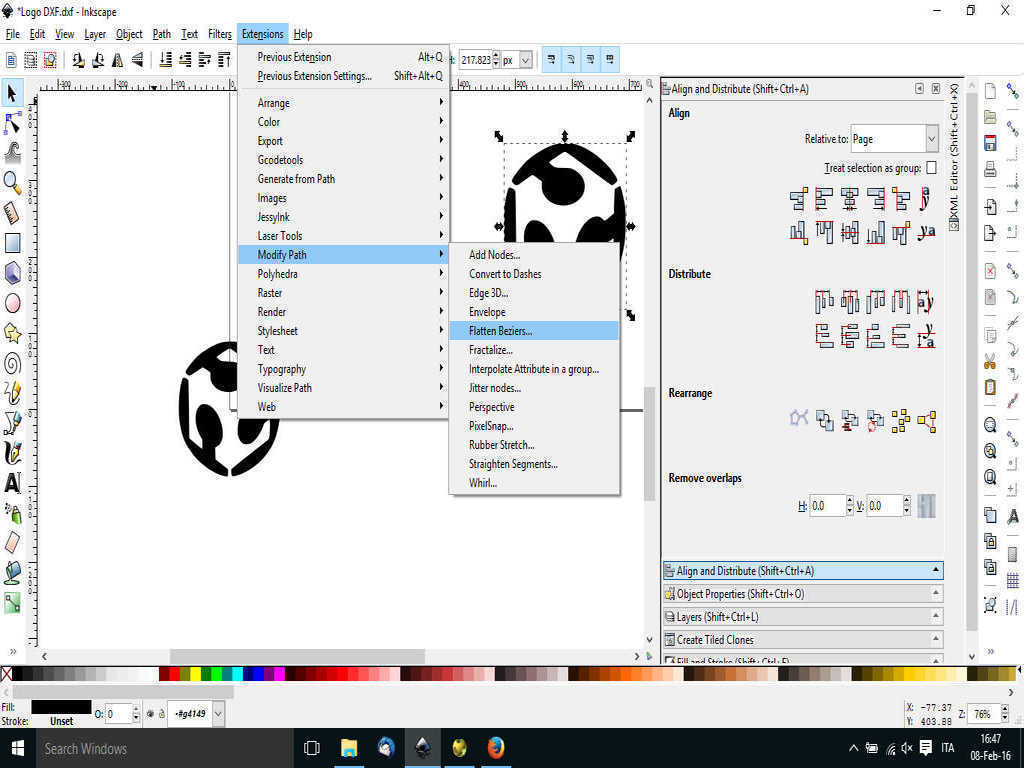Select the Measure ruler tool
Screen dimensions: 1024x768
click(x=12, y=213)
